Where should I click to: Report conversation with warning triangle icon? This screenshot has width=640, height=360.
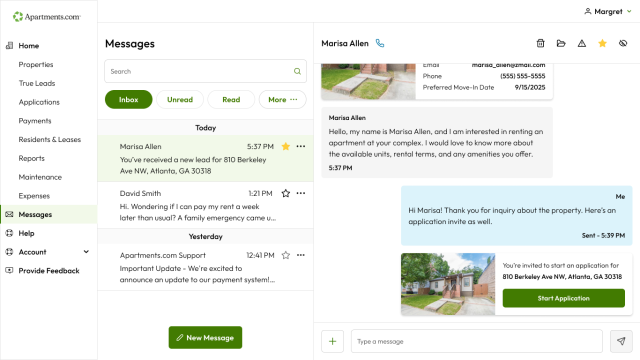click(582, 43)
